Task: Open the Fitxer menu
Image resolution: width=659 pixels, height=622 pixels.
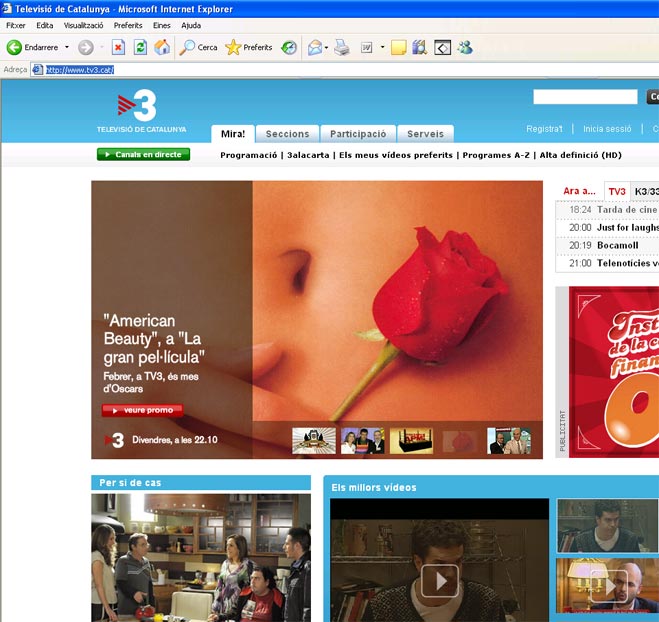Action: point(16,26)
